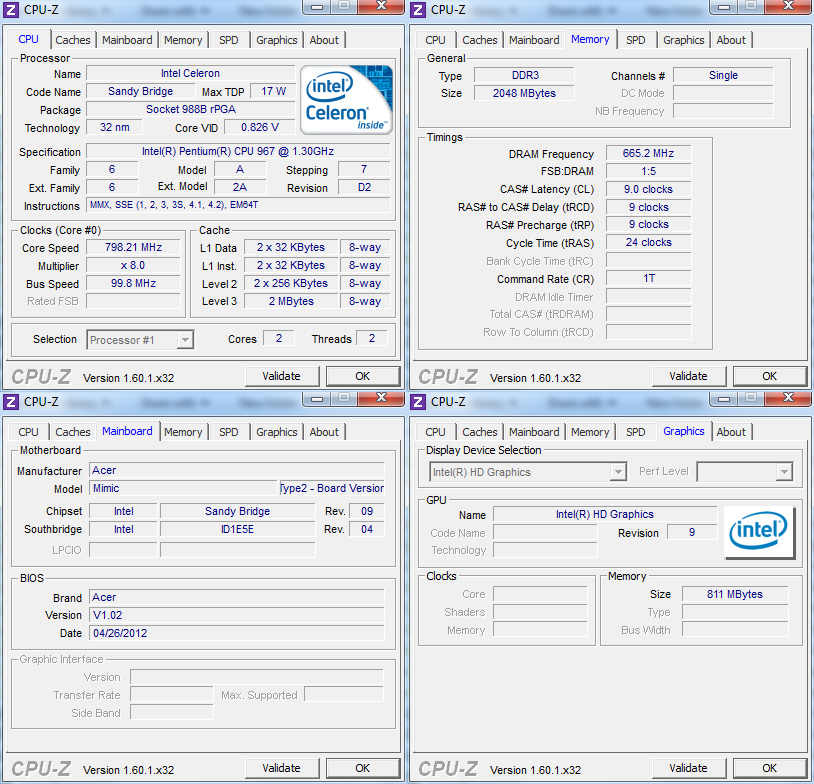Viewport: 814px width, 784px height.
Task: Click the CPU-Z app icon in the top-left CPU window
Action: point(11,9)
